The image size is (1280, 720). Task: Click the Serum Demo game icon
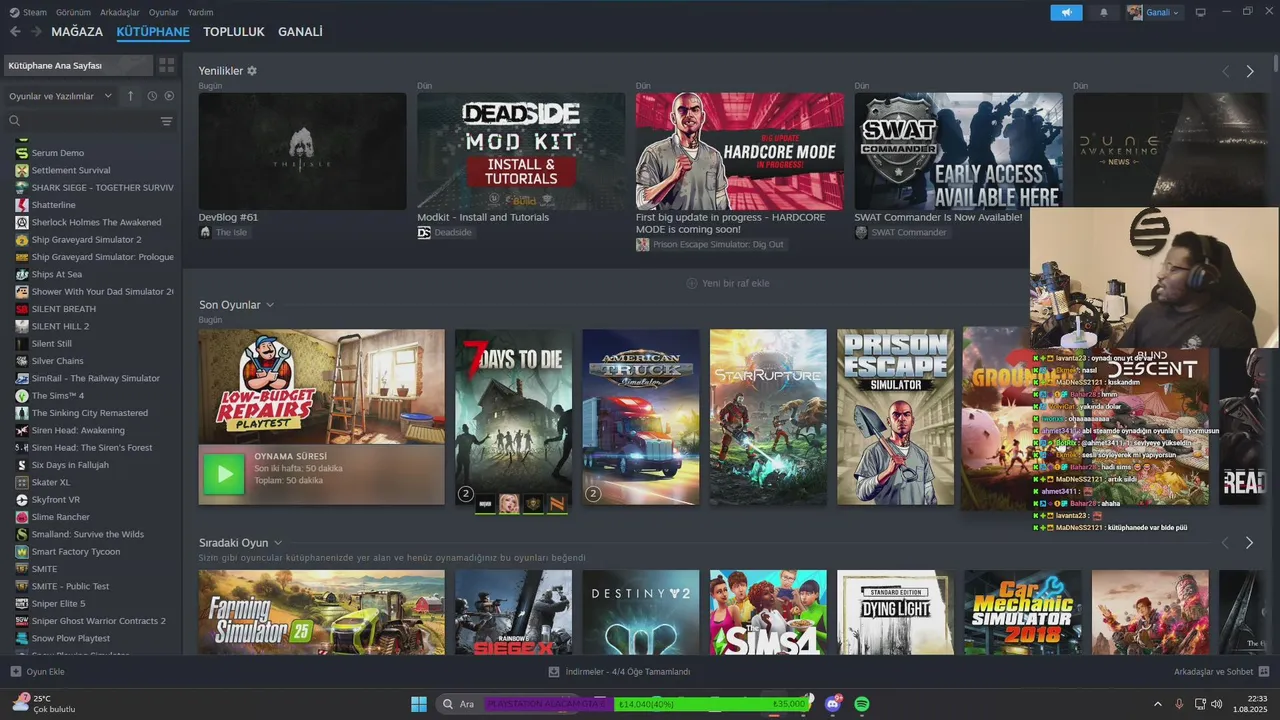pos(22,153)
